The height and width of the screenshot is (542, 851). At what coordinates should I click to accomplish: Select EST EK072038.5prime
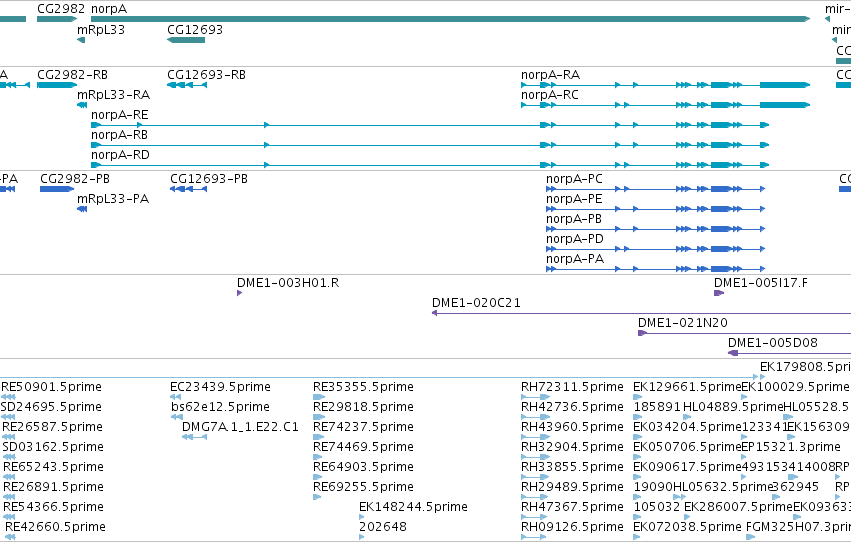point(687,527)
